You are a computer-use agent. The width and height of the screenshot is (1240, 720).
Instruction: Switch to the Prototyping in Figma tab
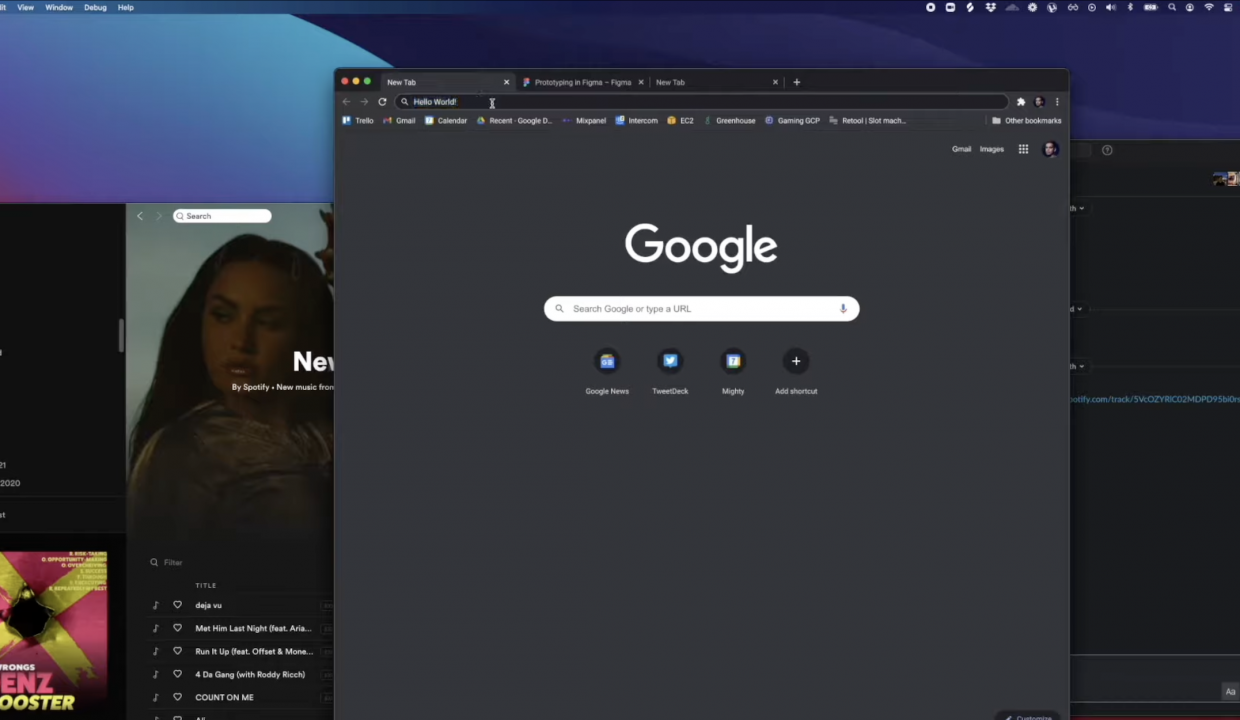(583, 82)
